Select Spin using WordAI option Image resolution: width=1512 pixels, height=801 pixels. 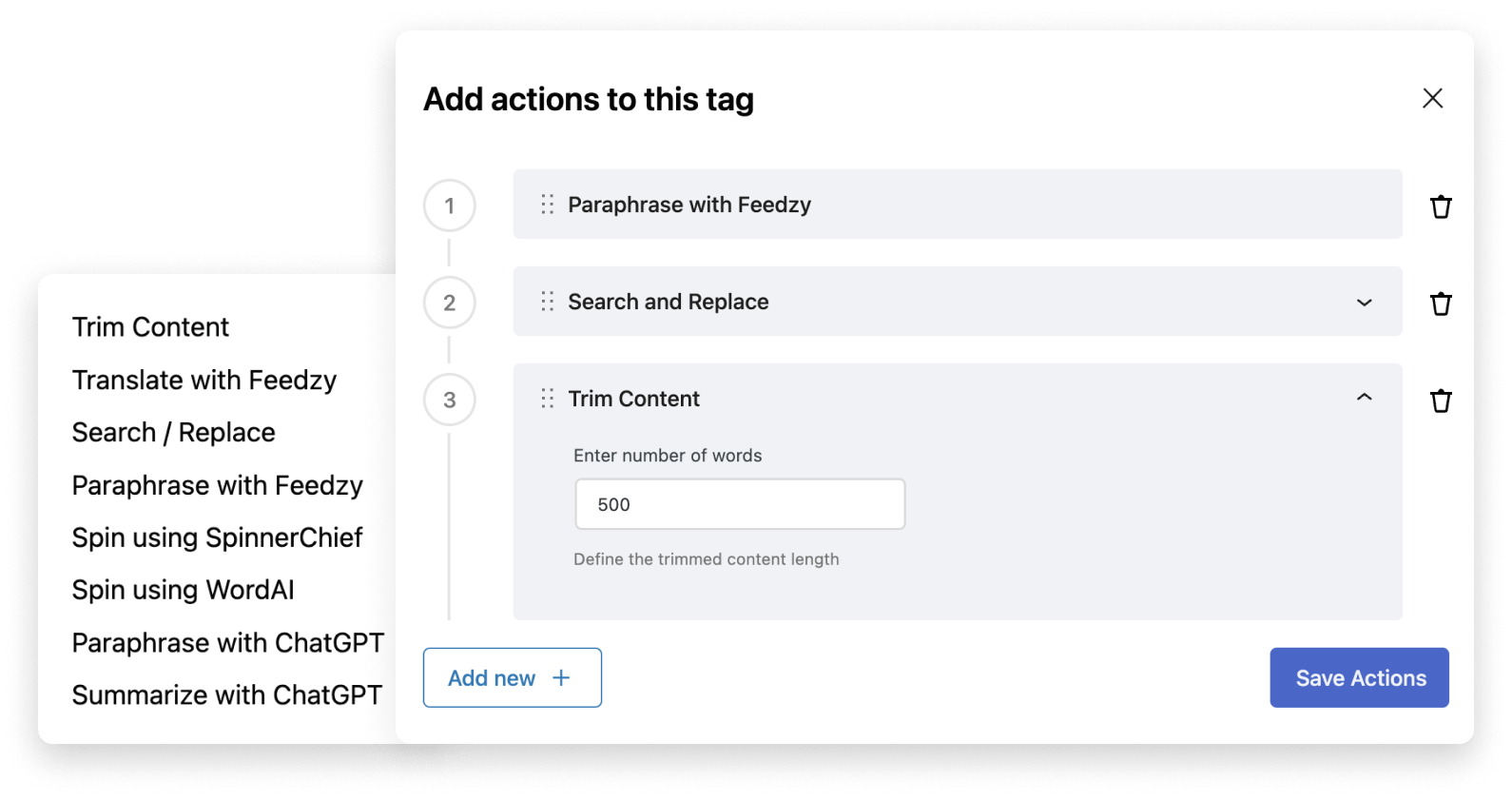(x=182, y=590)
